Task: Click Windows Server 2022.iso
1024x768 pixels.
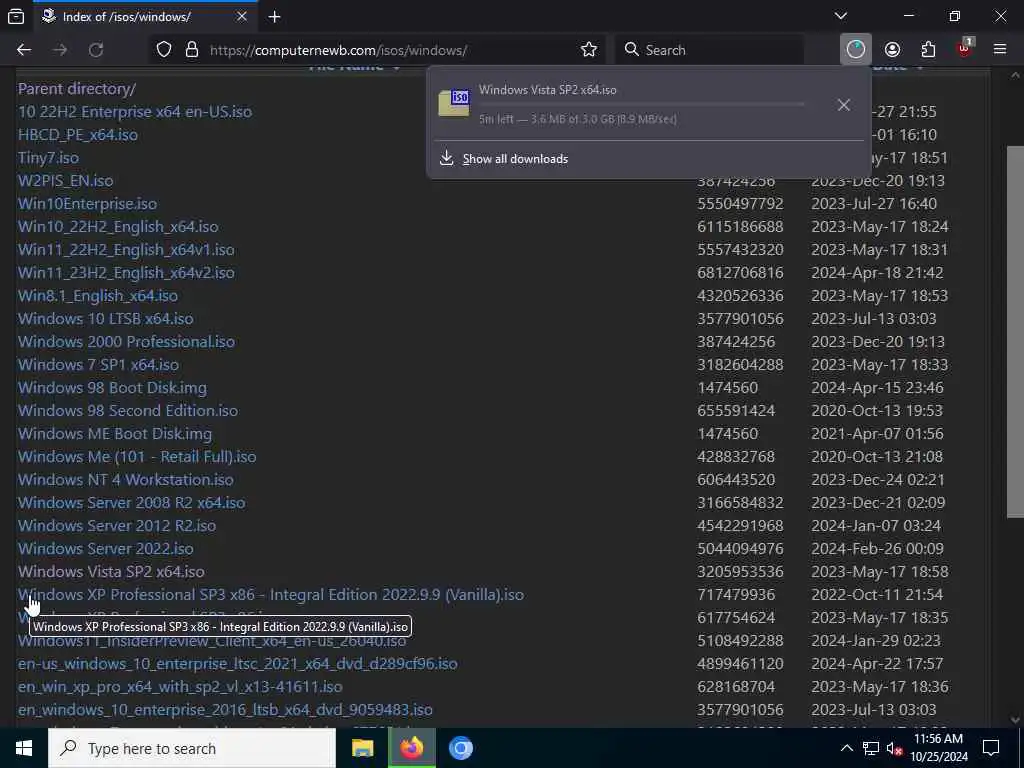Action: coord(105,548)
